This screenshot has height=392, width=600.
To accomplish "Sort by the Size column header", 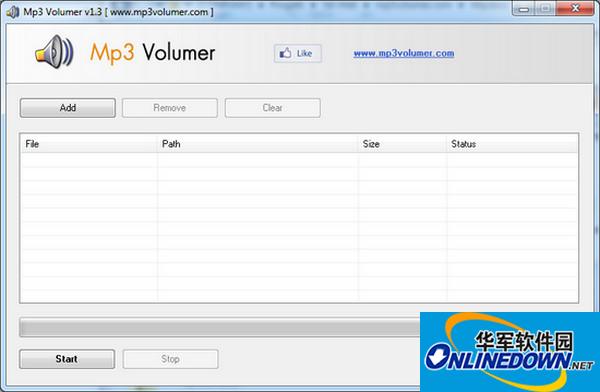I will click(x=403, y=144).
